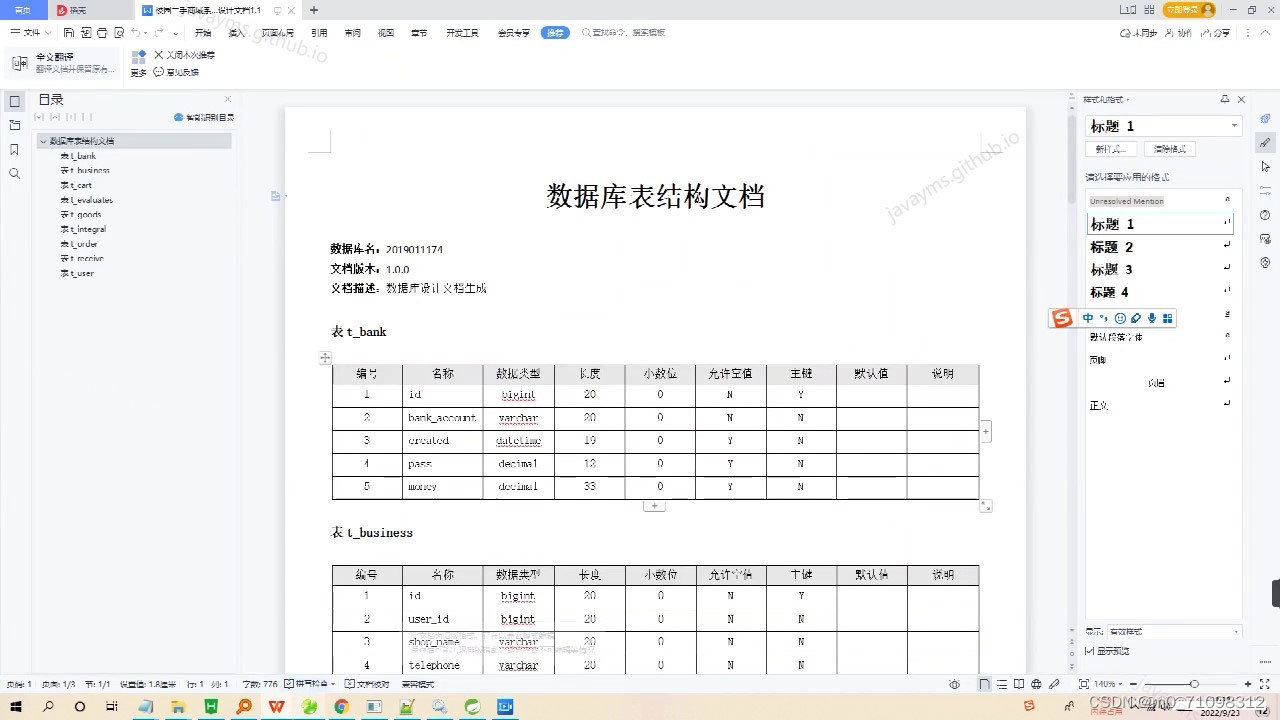Open a new document tab with plus

click(314, 10)
